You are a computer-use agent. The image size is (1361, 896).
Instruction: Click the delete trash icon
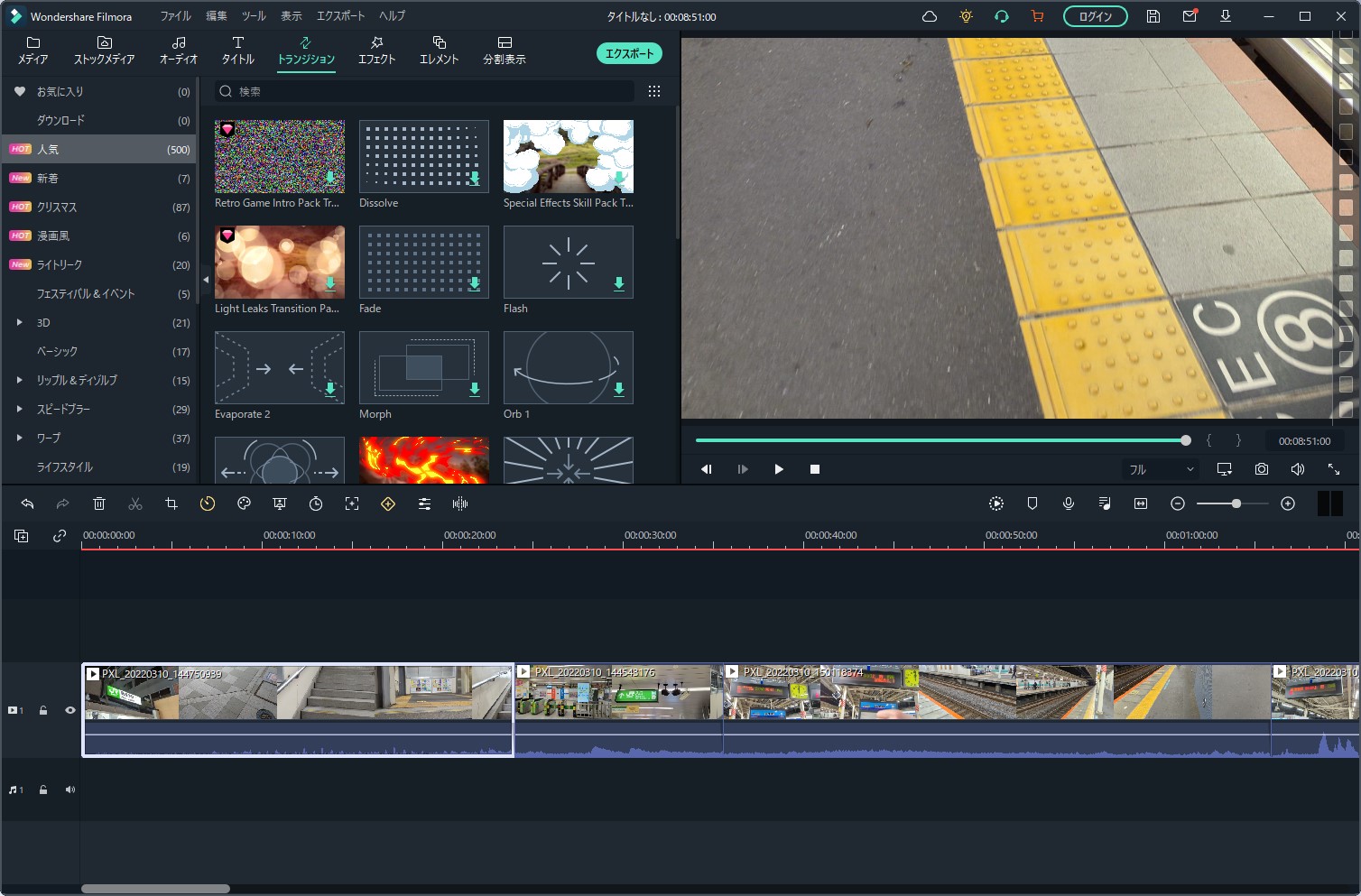pos(99,504)
